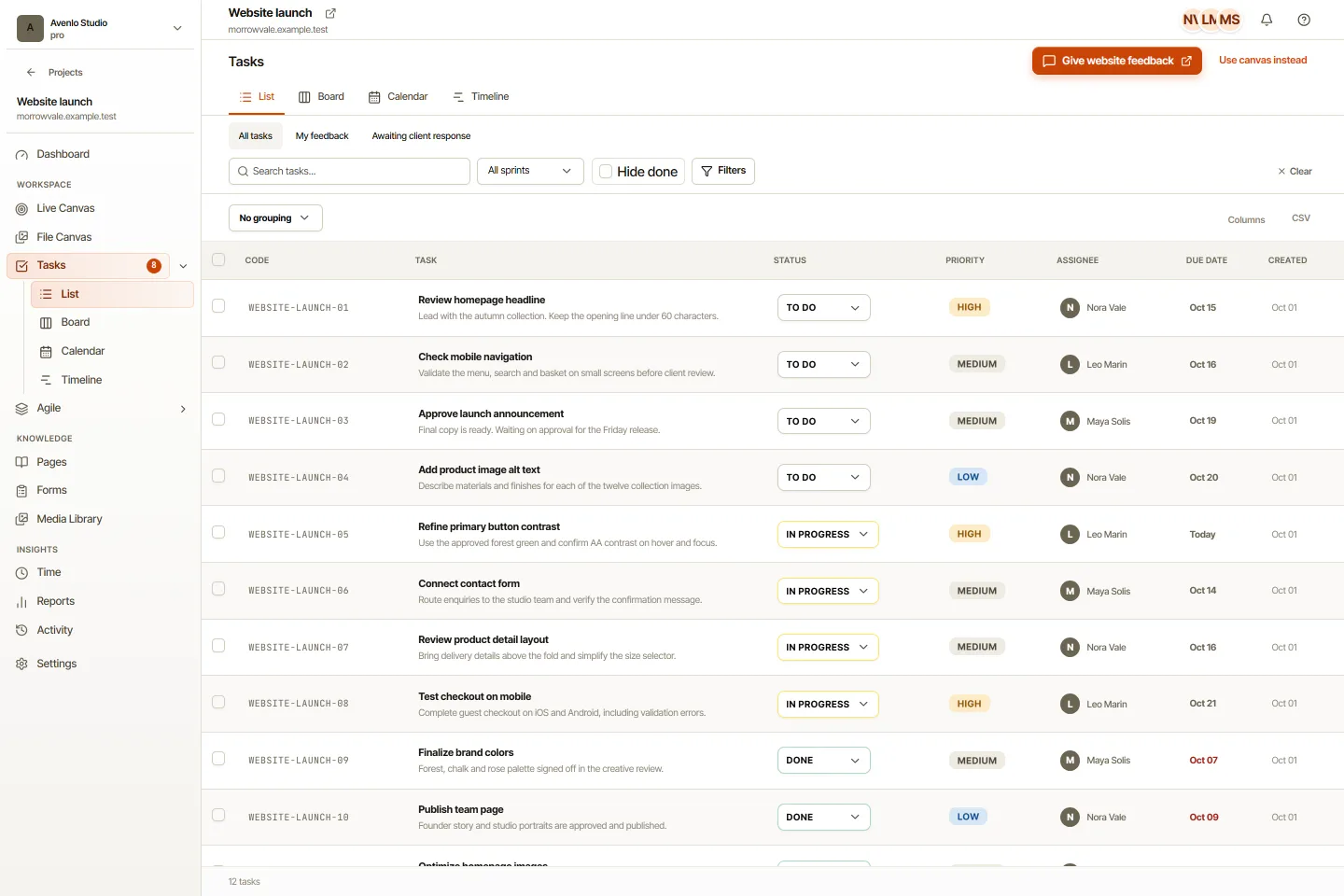1344x896 pixels.
Task: Change status of Review homepage headline task
Action: tap(823, 307)
